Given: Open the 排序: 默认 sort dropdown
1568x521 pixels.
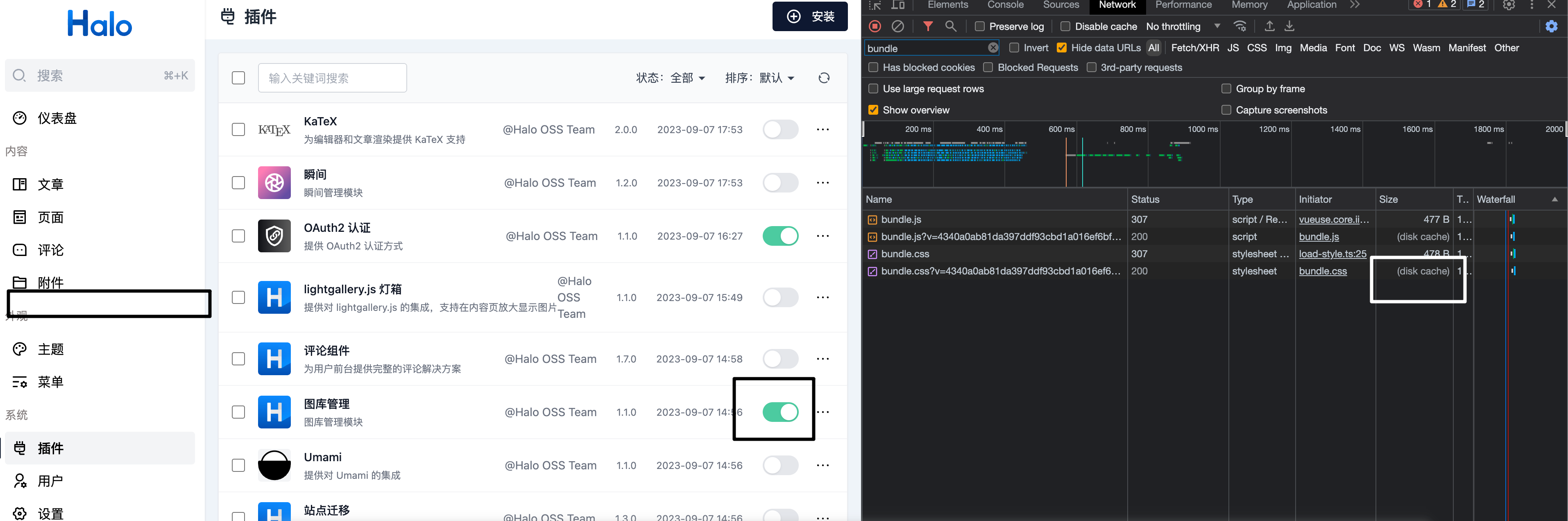Looking at the screenshot, I should [x=761, y=78].
